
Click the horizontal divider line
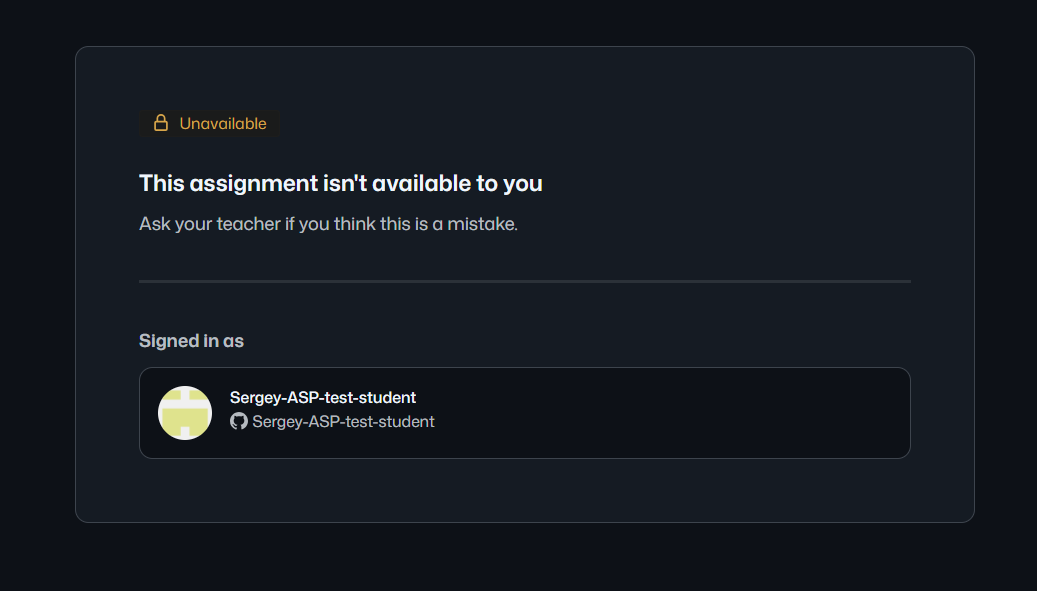pyautogui.click(x=524, y=282)
